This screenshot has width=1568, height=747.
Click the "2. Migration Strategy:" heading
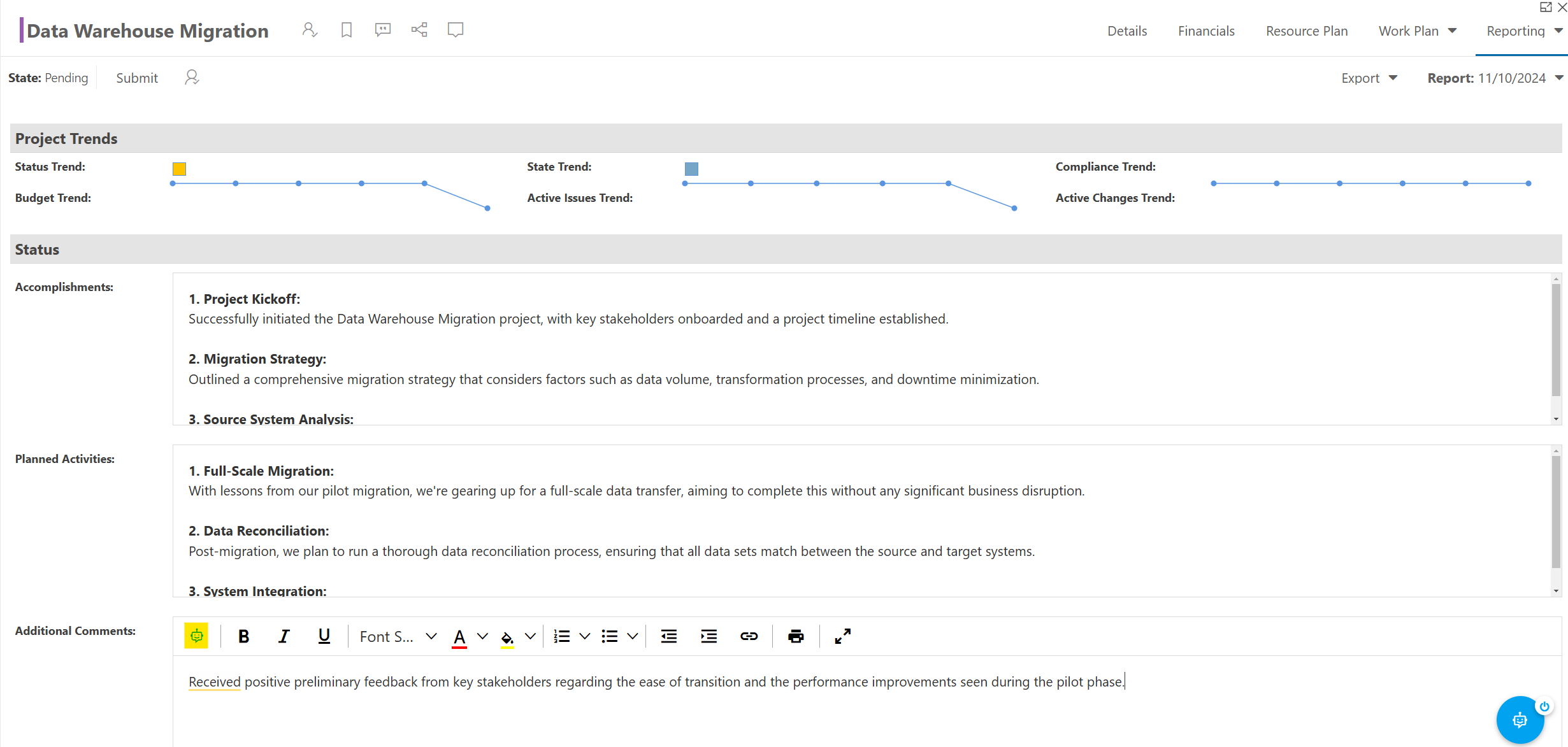pos(257,359)
